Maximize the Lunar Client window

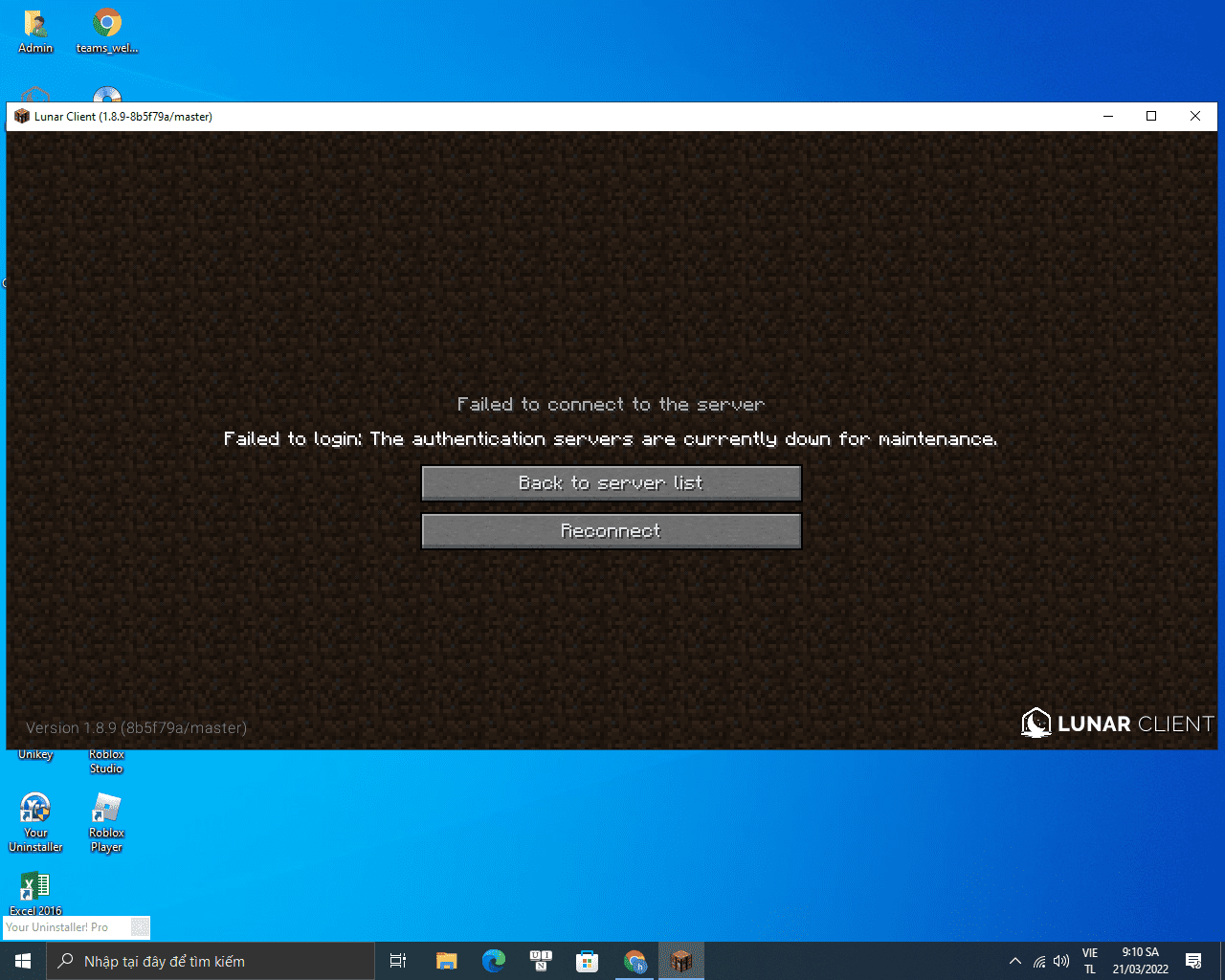click(x=1151, y=116)
